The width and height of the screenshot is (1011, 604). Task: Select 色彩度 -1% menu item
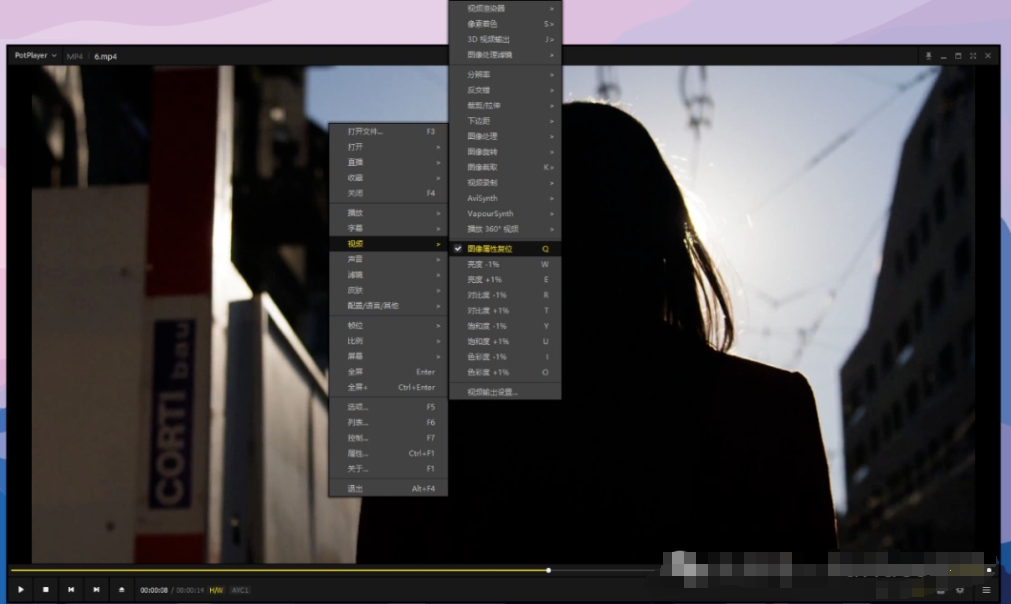[505, 357]
